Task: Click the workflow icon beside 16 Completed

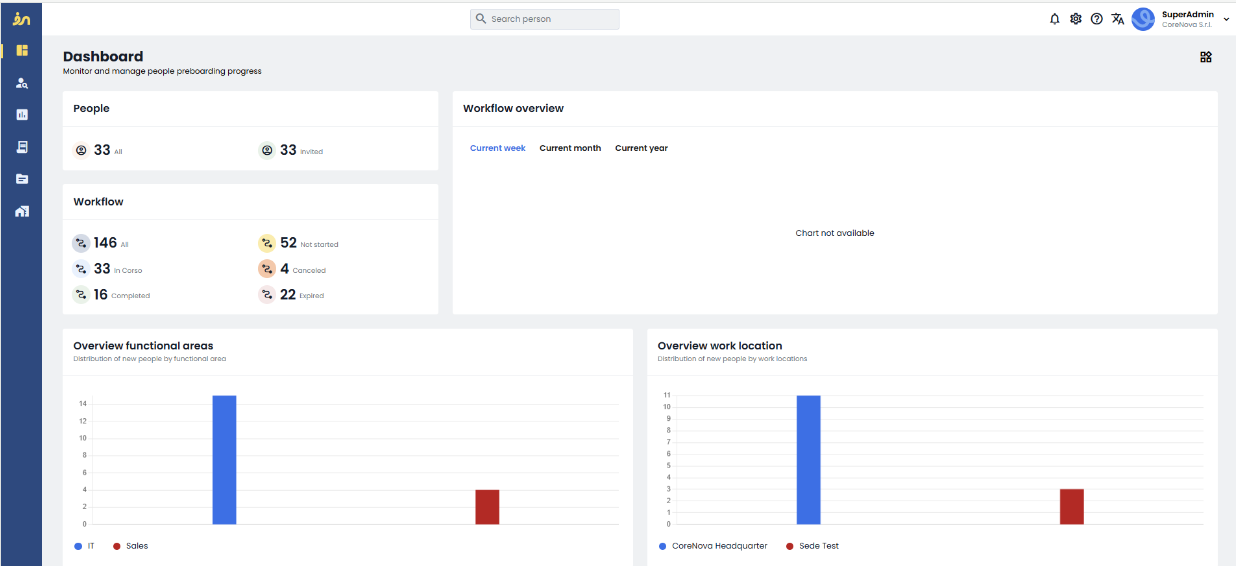Action: coord(81,295)
